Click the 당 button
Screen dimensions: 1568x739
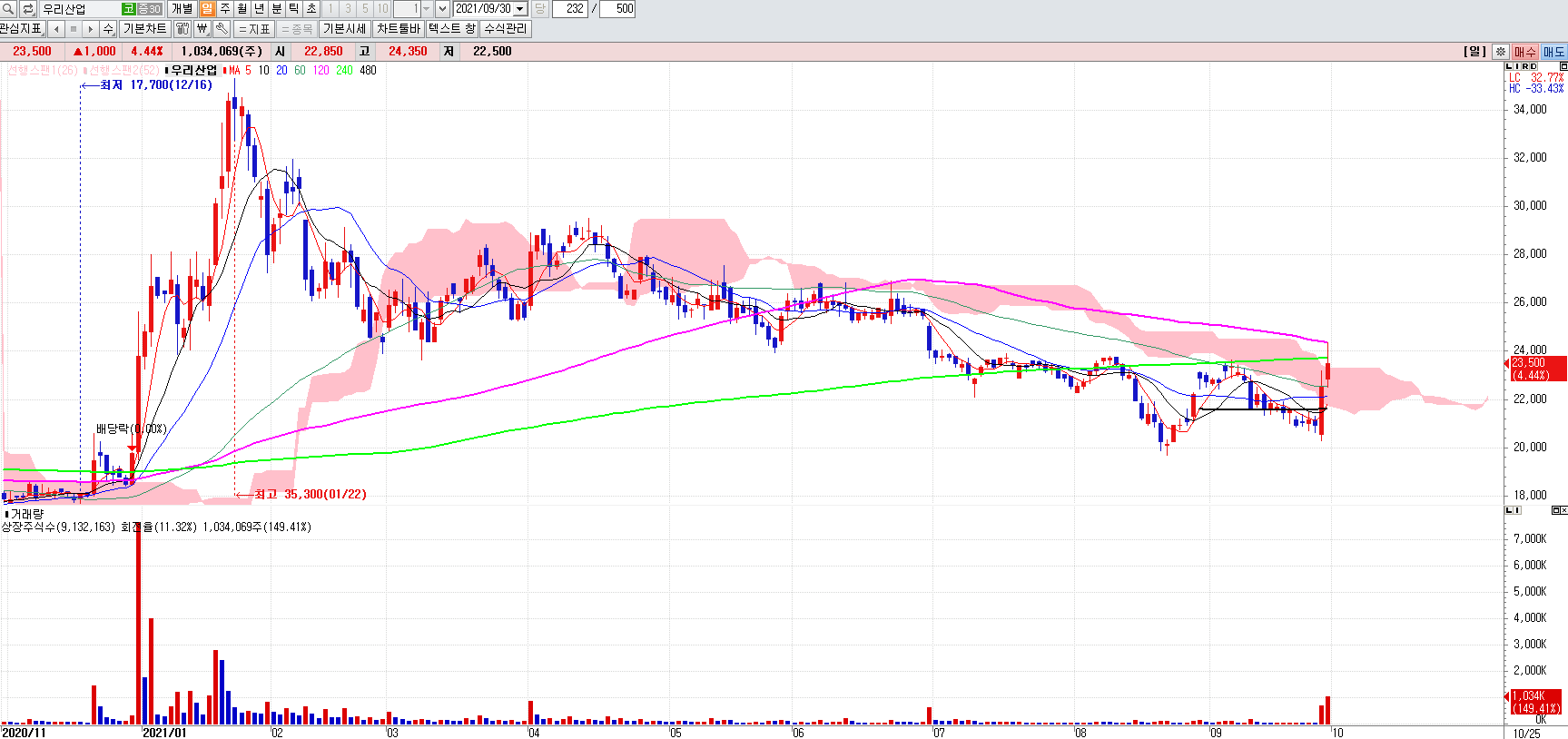click(539, 9)
